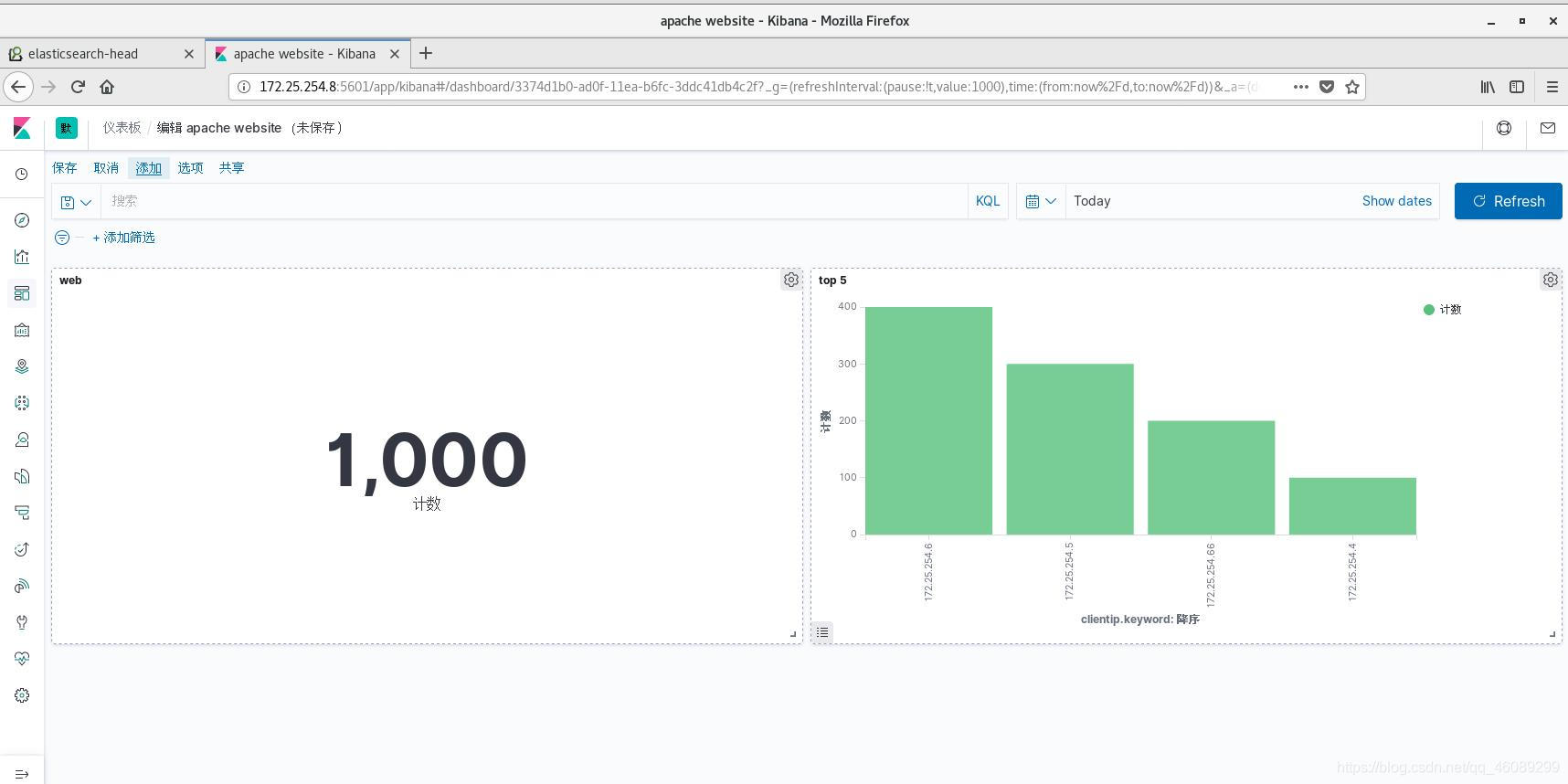Screen dimensions: 1568x784
Task: Toggle Firefox sidebar icon
Action: tap(1517, 87)
